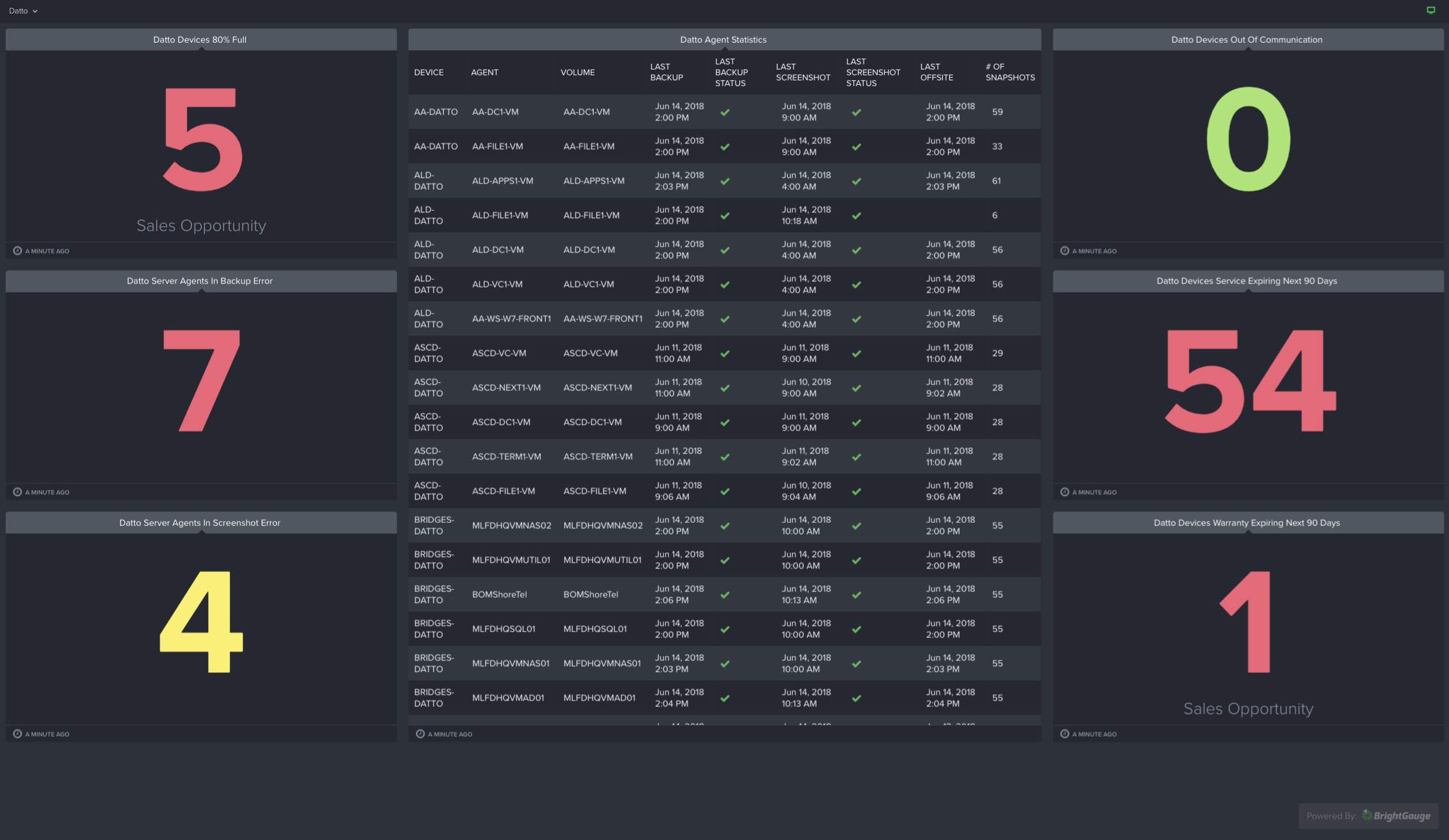The image size is (1449, 840).
Task: Open Datto Devices Warranty Expiring Next 90 Days title
Action: [x=1247, y=523]
